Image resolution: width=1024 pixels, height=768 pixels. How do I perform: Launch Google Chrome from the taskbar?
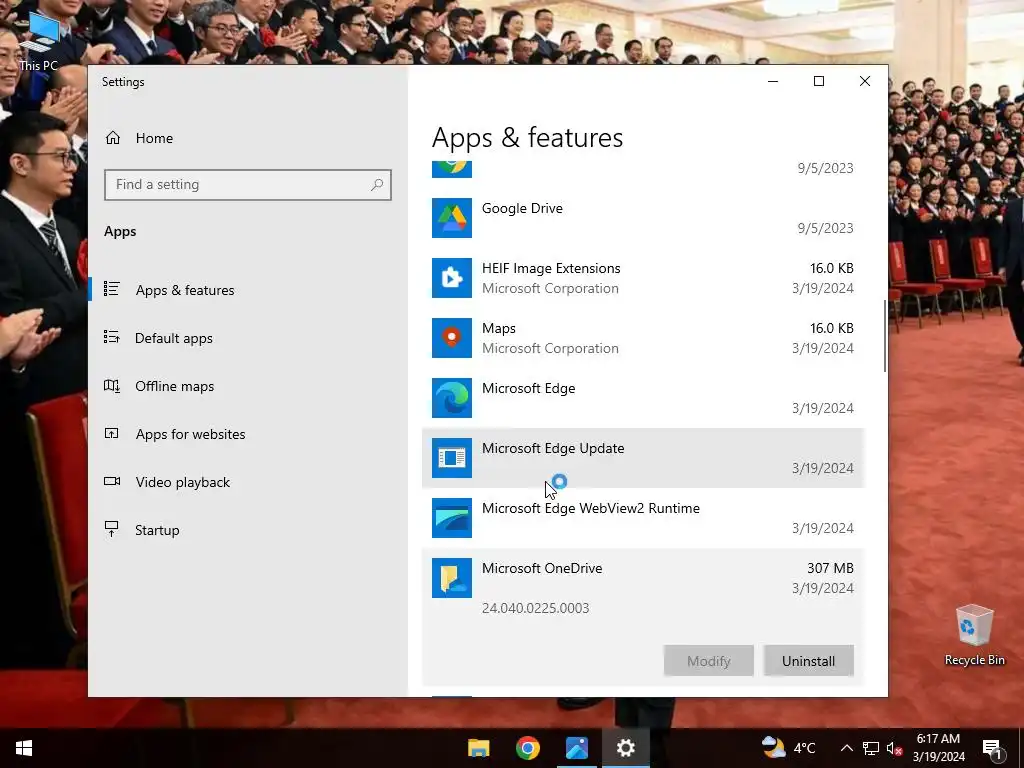coord(528,748)
